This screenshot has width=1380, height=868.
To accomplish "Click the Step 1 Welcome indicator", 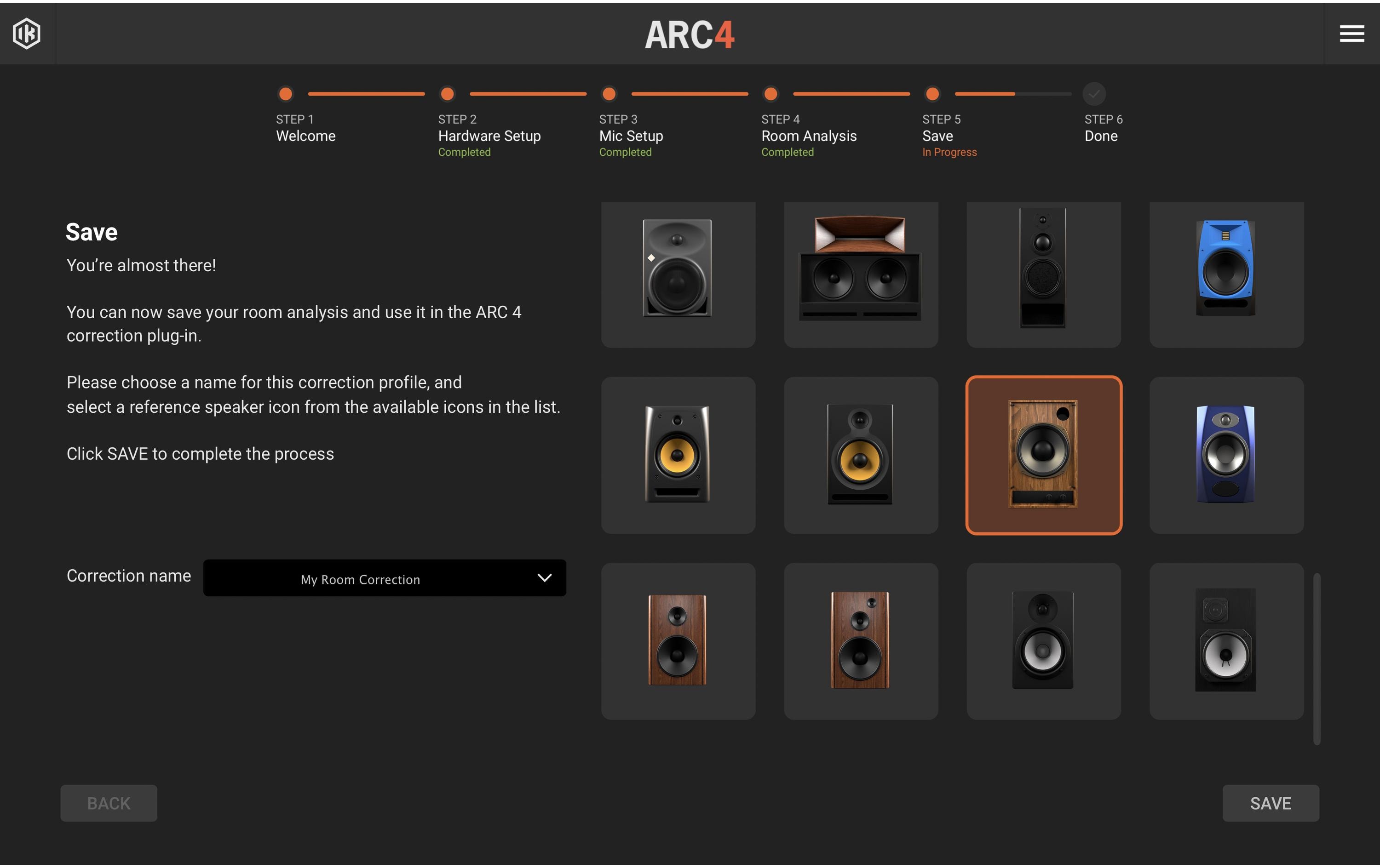I will [285, 94].
